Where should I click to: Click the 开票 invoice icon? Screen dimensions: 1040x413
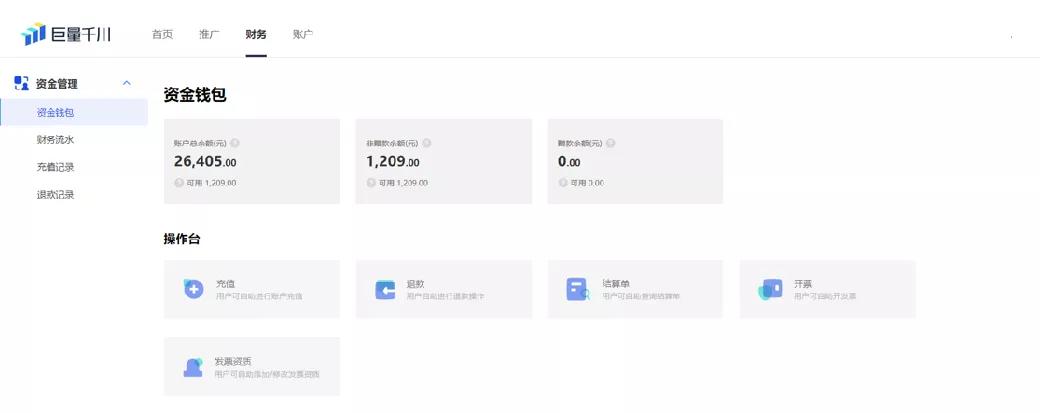pyautogui.click(x=770, y=289)
